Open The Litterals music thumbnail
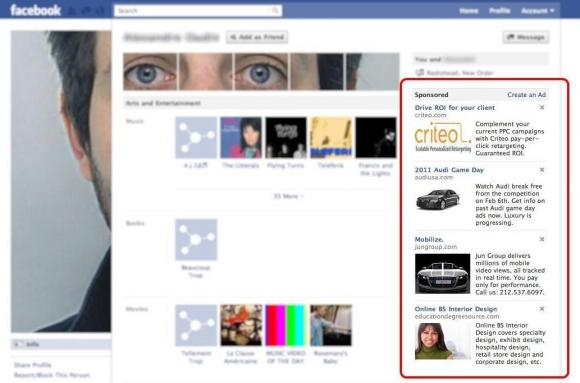The width and height of the screenshot is (580, 383). (241, 138)
